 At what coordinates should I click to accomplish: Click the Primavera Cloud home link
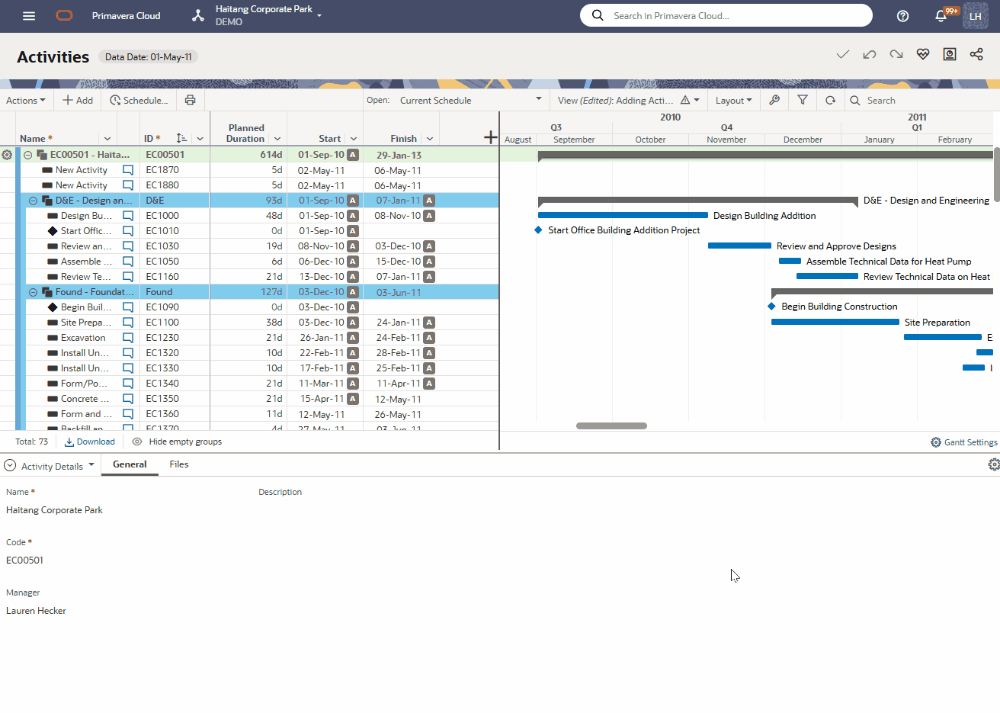click(126, 16)
